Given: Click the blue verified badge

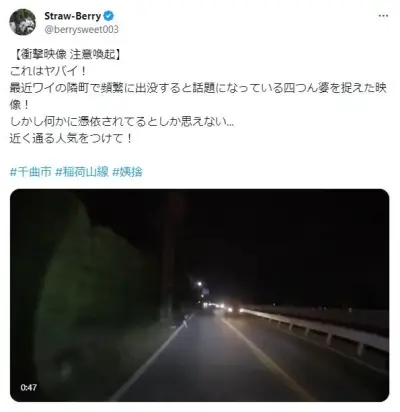Looking at the screenshot, I should (109, 16).
